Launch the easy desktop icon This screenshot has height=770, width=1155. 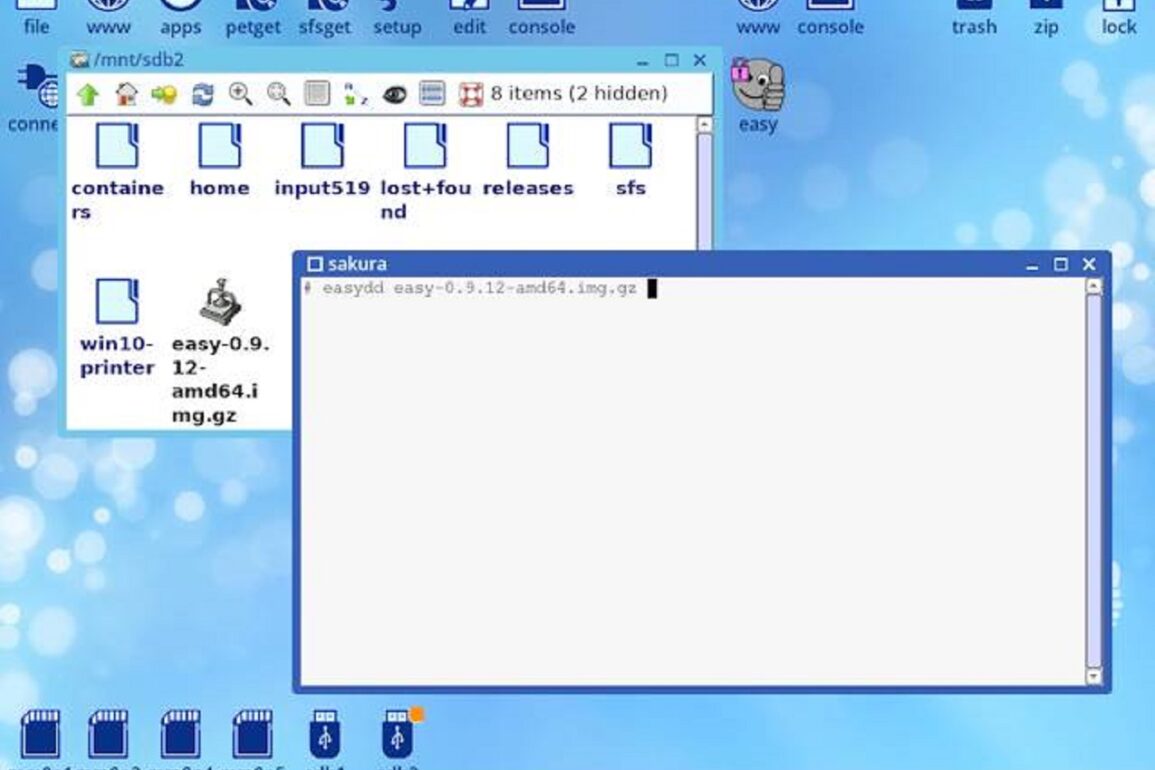757,88
